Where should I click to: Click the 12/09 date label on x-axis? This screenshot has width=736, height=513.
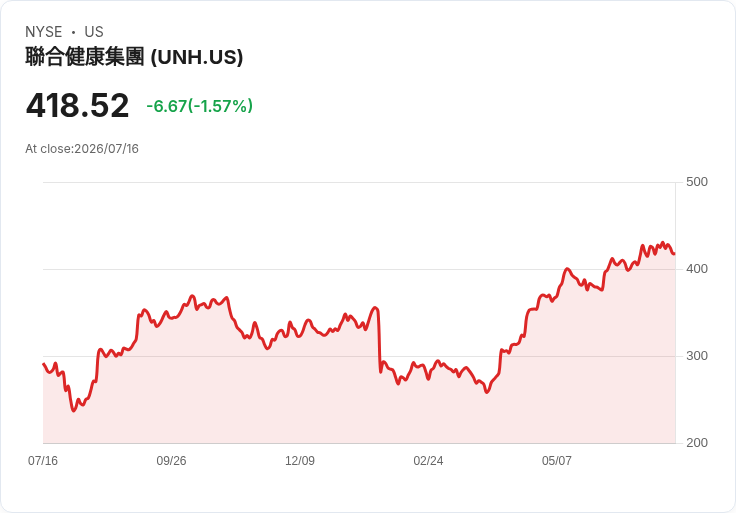click(x=300, y=460)
